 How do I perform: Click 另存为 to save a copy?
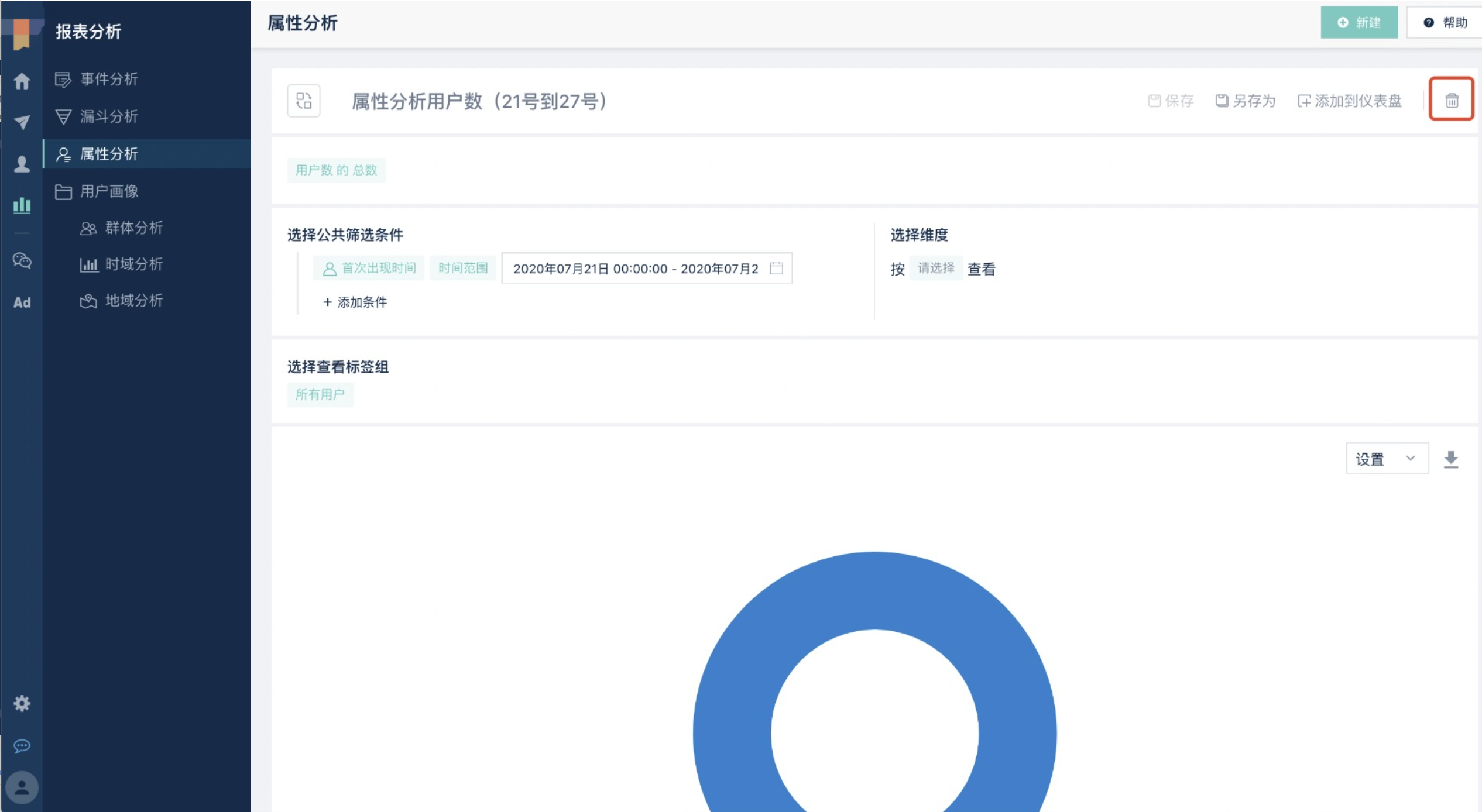coord(1245,101)
